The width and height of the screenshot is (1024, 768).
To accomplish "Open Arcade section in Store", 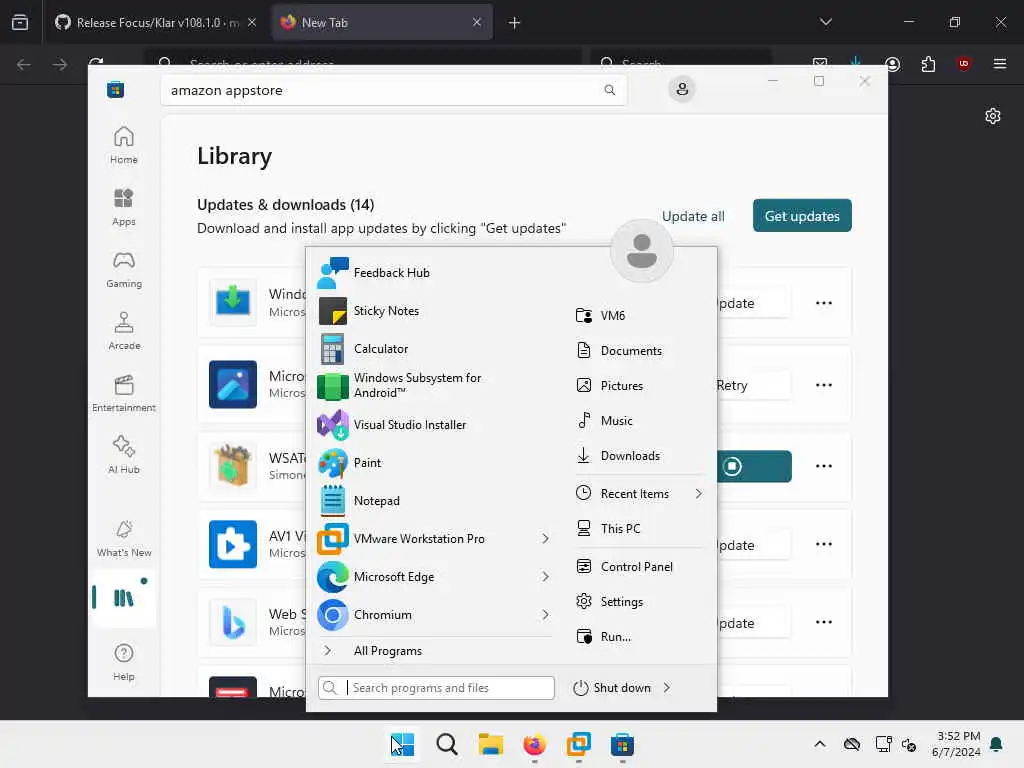I will pyautogui.click(x=123, y=331).
